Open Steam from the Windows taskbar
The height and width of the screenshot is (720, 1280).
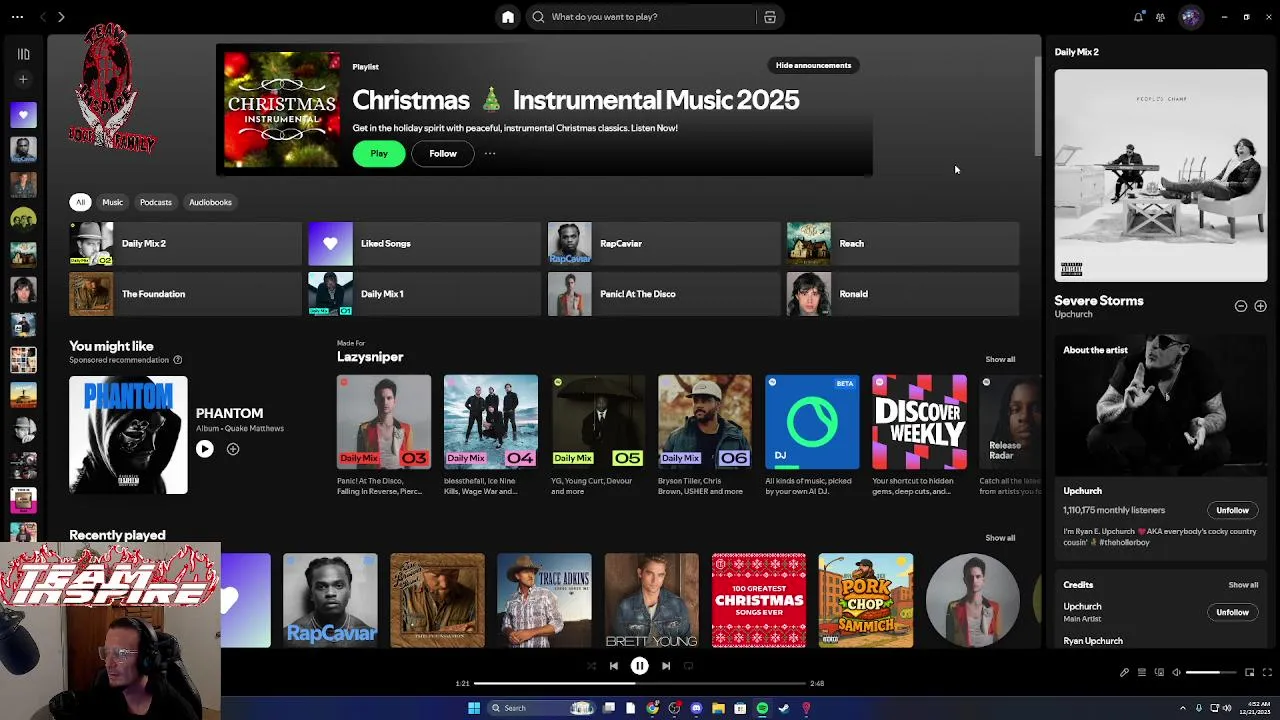click(784, 708)
